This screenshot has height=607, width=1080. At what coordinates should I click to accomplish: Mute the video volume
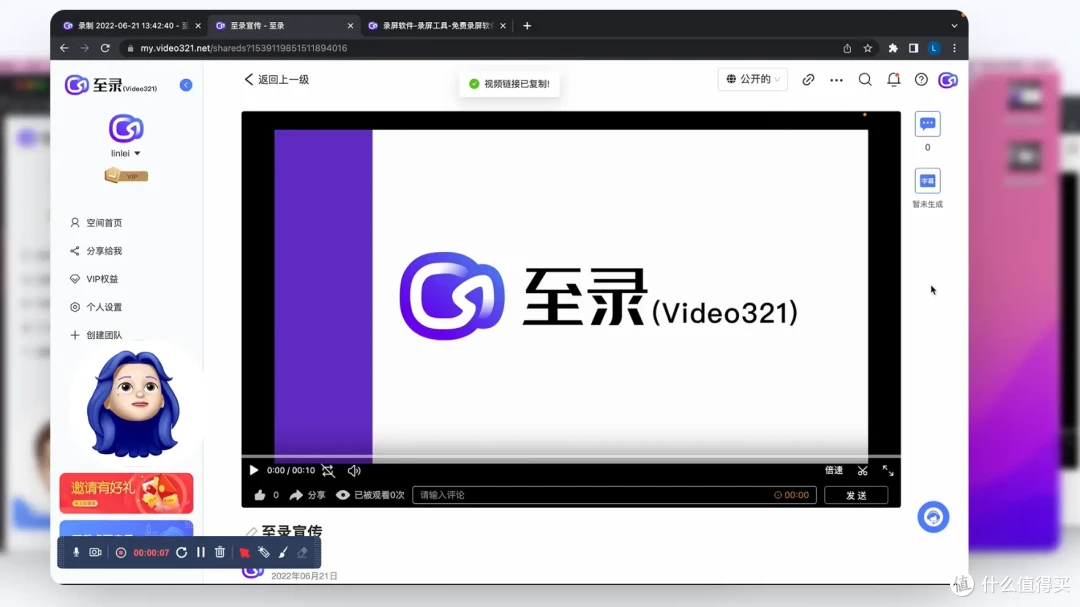pyautogui.click(x=354, y=471)
